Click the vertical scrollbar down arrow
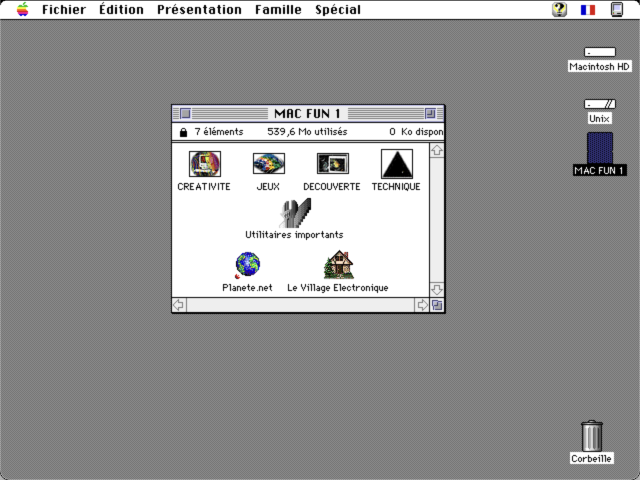 [x=437, y=290]
